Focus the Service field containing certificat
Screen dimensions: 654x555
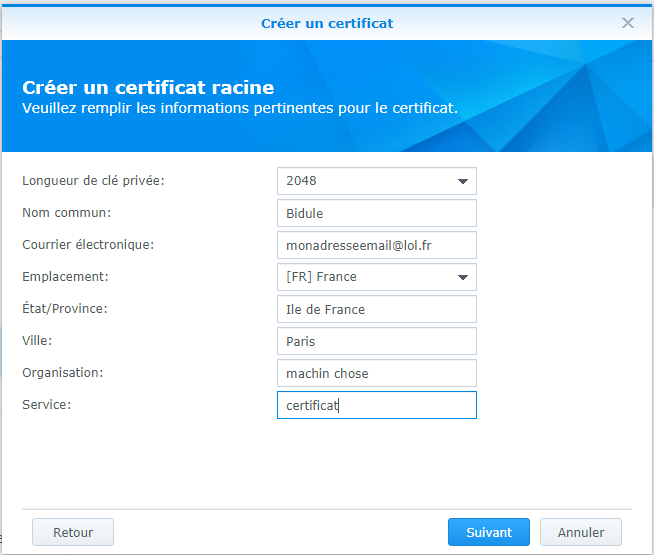tap(377, 405)
